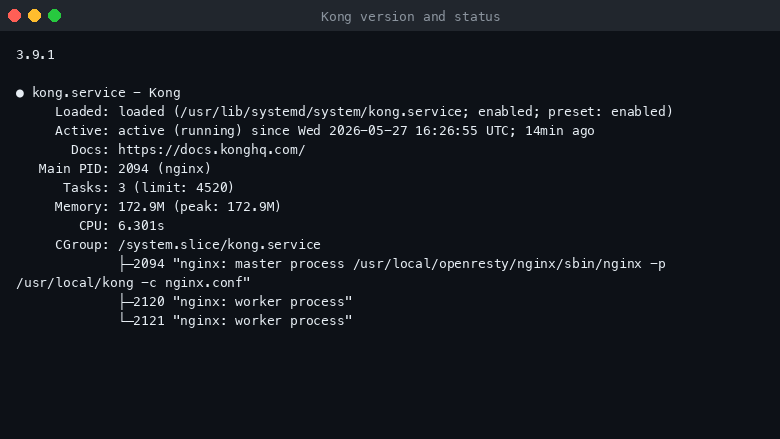Click the 'Main PID:' label

[74, 169]
